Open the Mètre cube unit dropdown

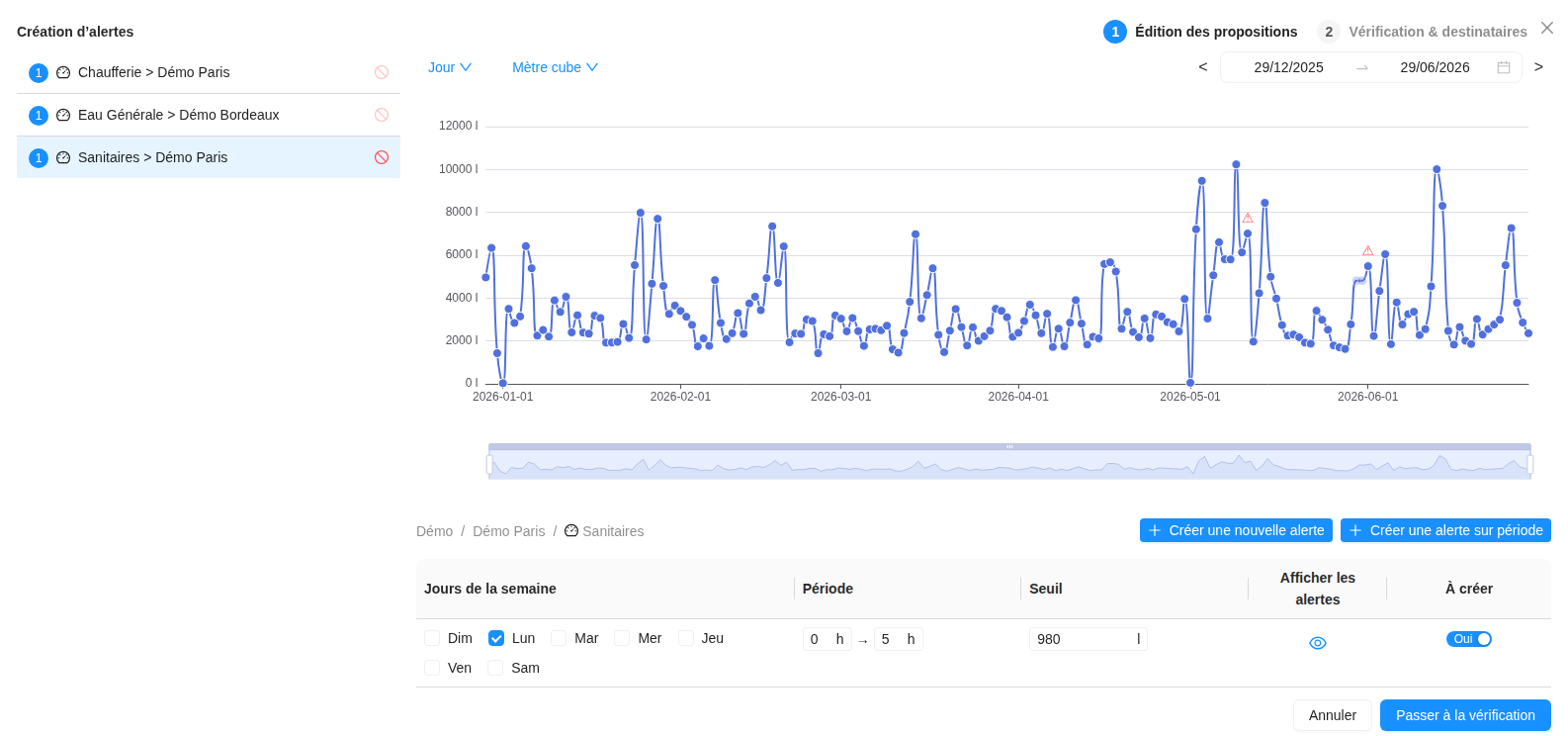click(556, 67)
